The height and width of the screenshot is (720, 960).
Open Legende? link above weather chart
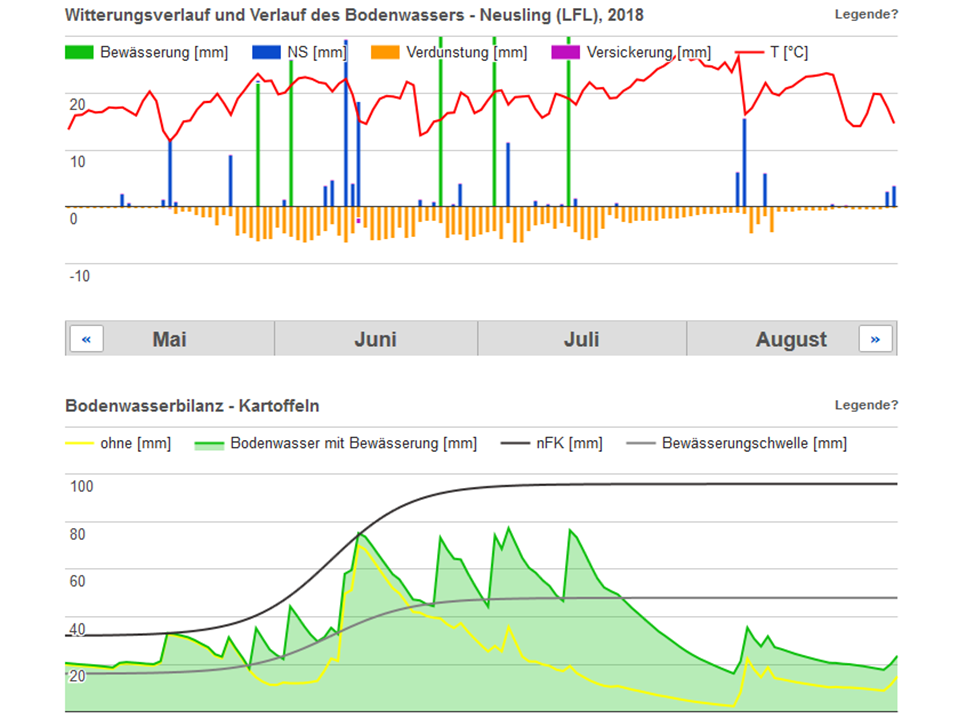pos(866,14)
